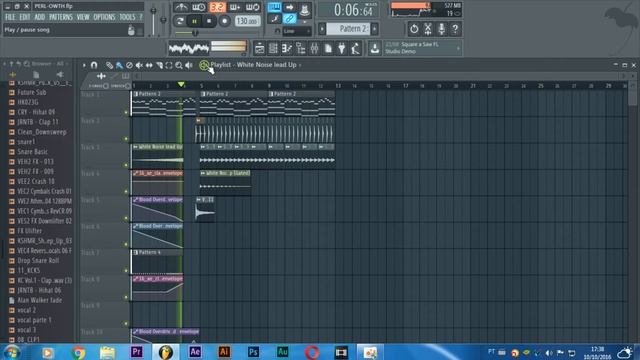Select the playlist select marquee tool

pos(169,65)
